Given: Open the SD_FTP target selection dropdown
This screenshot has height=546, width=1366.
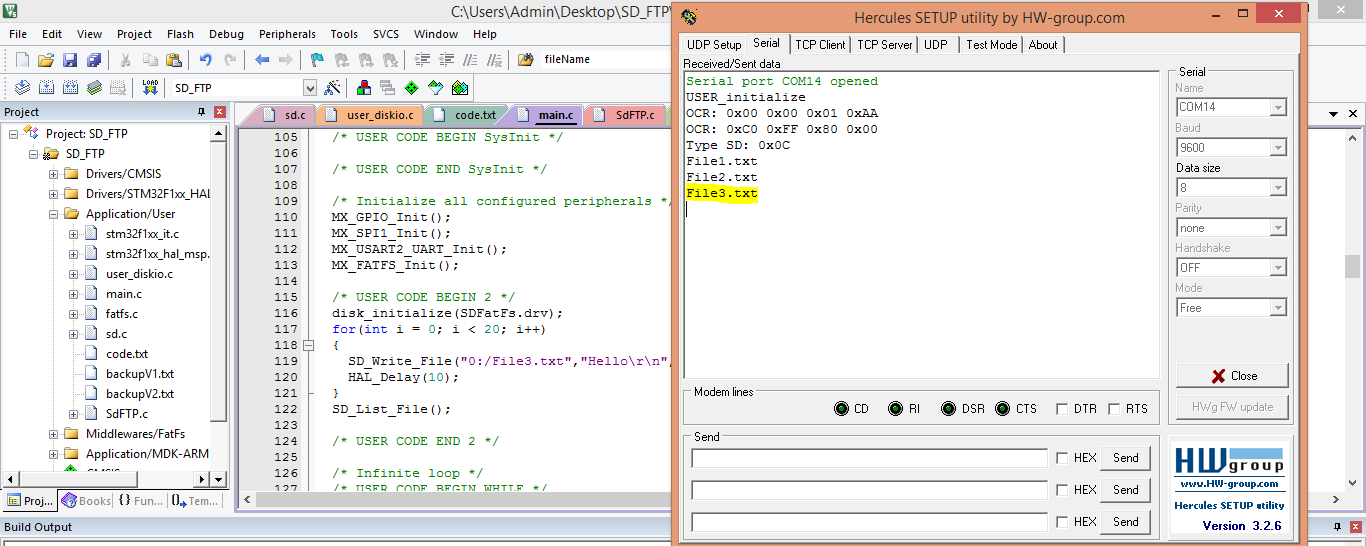Looking at the screenshot, I should tap(309, 88).
